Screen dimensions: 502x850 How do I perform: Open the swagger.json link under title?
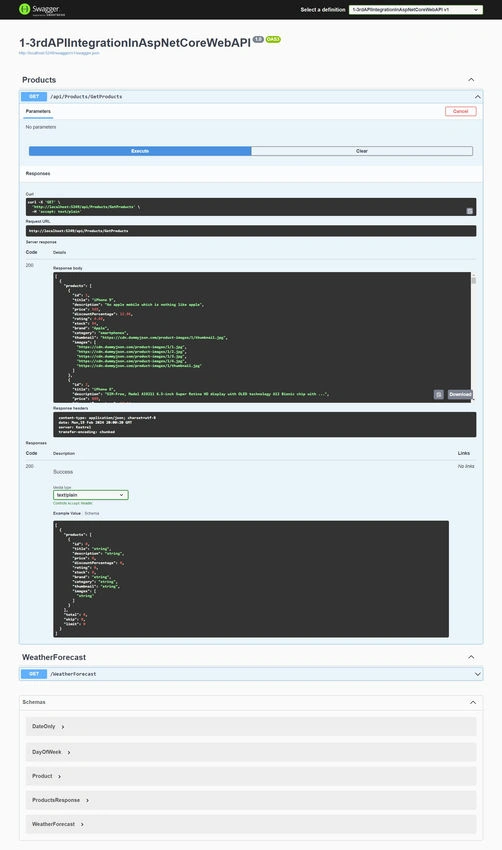coord(59,53)
